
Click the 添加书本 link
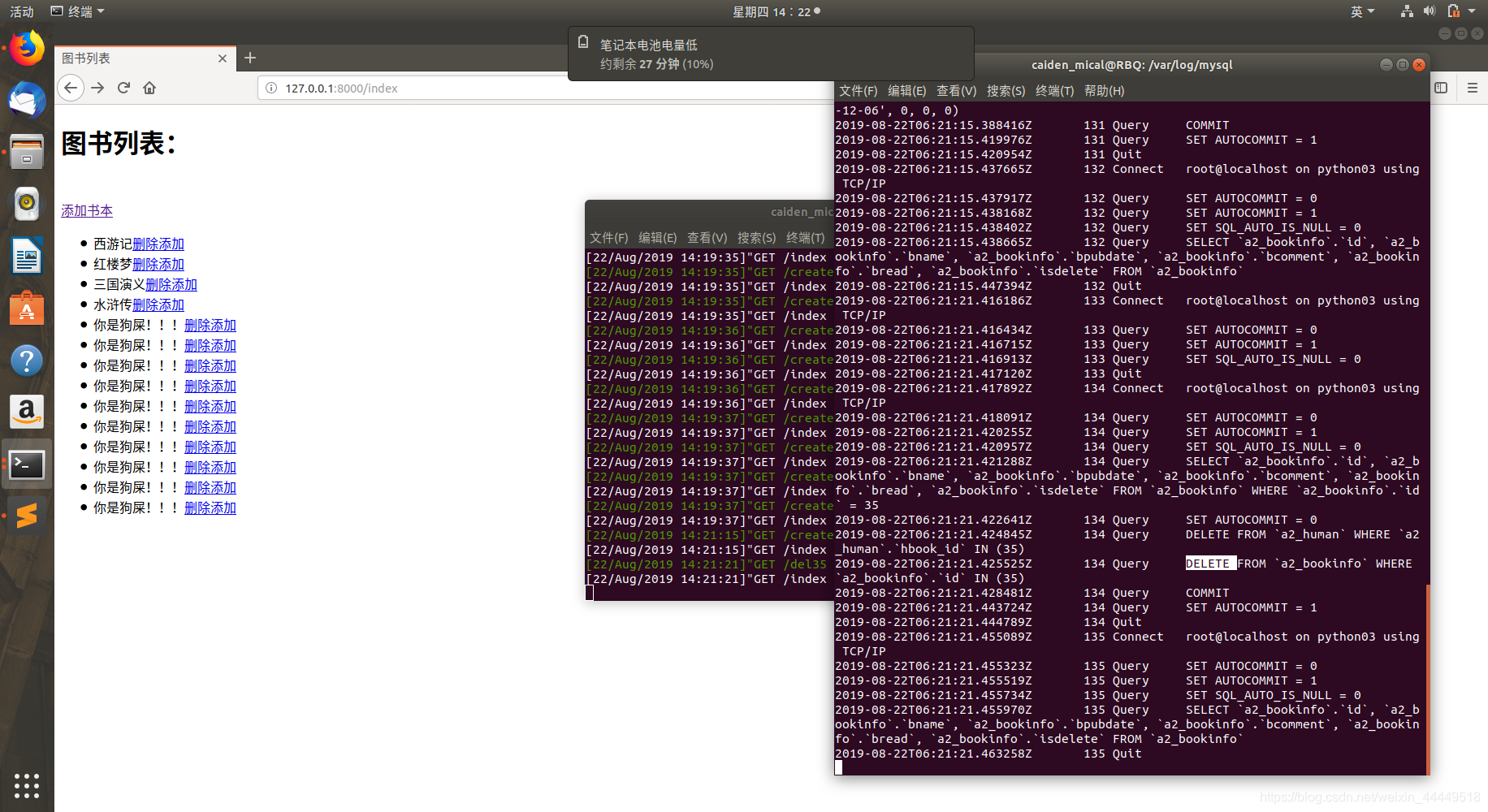coord(87,210)
